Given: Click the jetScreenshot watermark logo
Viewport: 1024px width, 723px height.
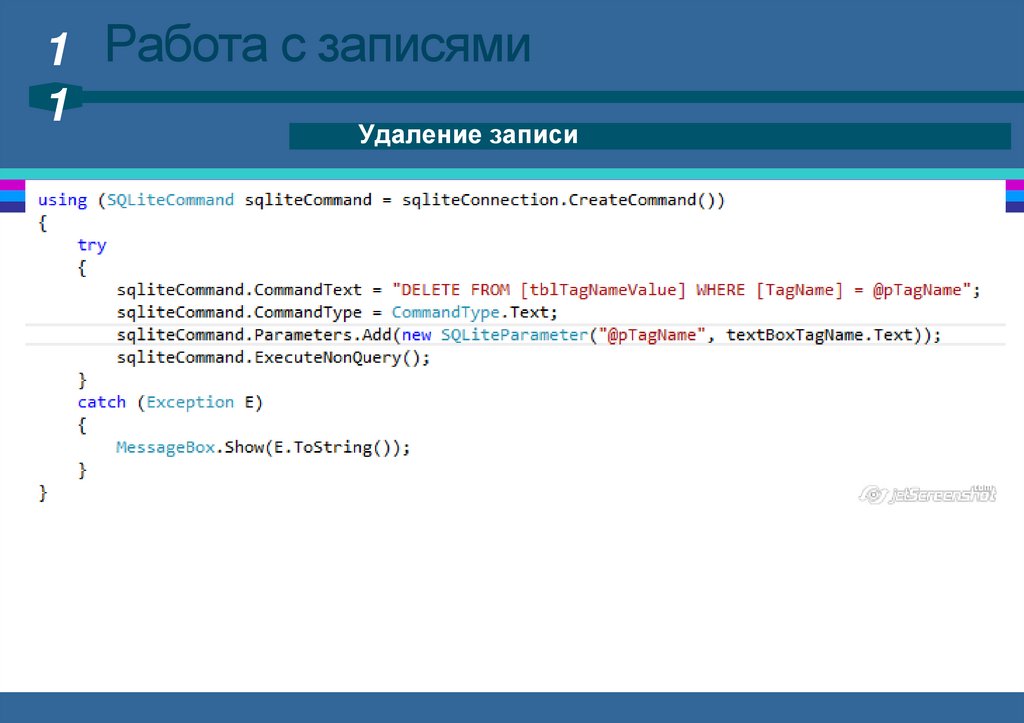Looking at the screenshot, I should click(928, 494).
